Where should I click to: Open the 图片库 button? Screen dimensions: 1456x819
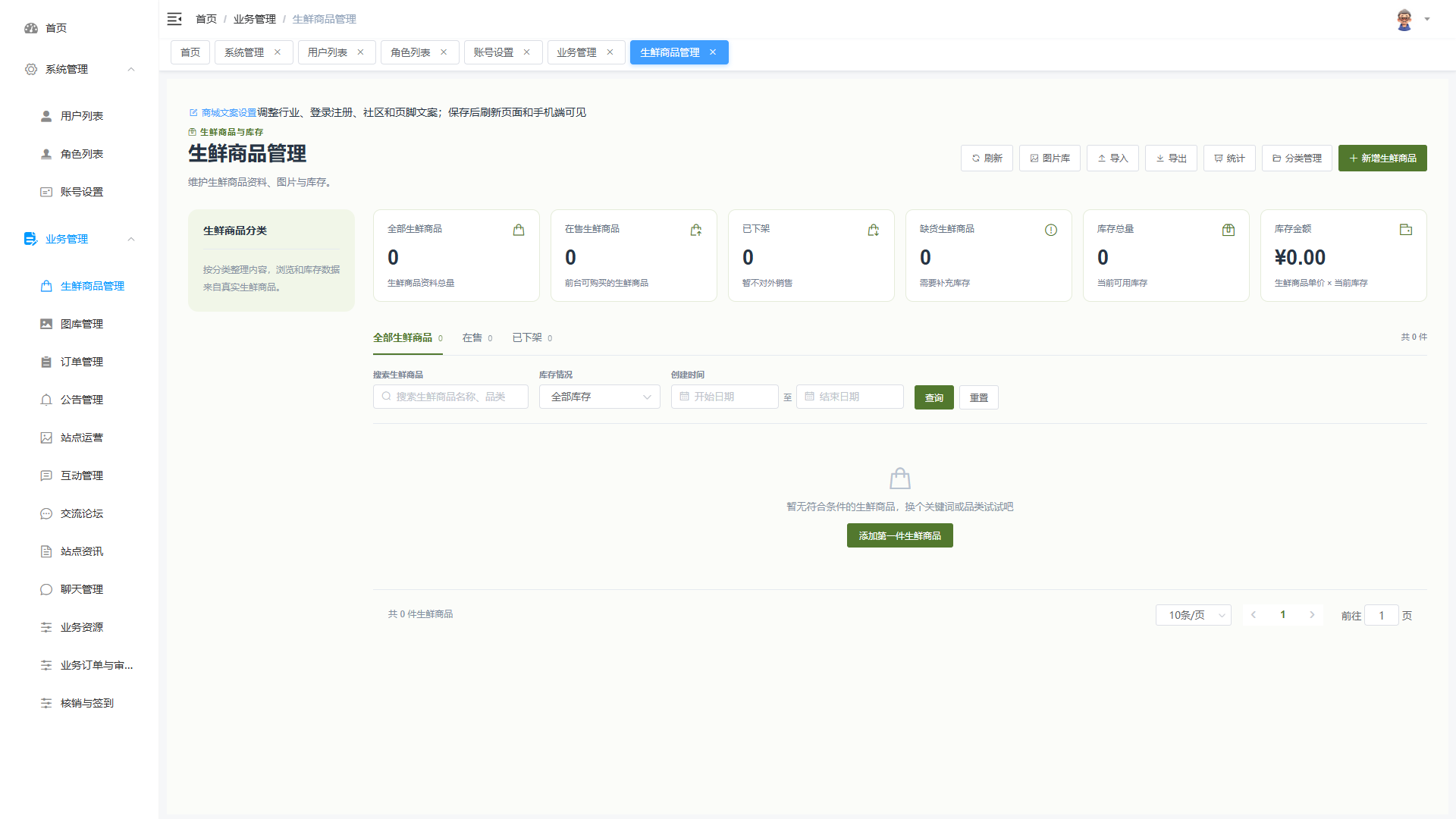click(1050, 158)
